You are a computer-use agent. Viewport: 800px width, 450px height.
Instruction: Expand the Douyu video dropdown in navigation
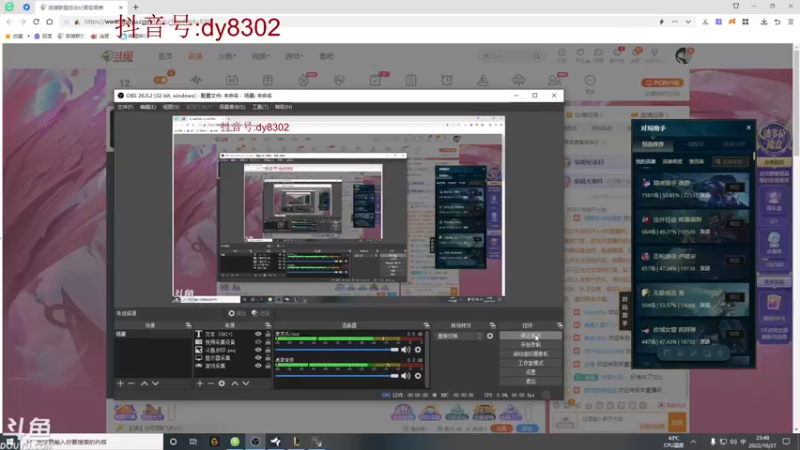261,56
